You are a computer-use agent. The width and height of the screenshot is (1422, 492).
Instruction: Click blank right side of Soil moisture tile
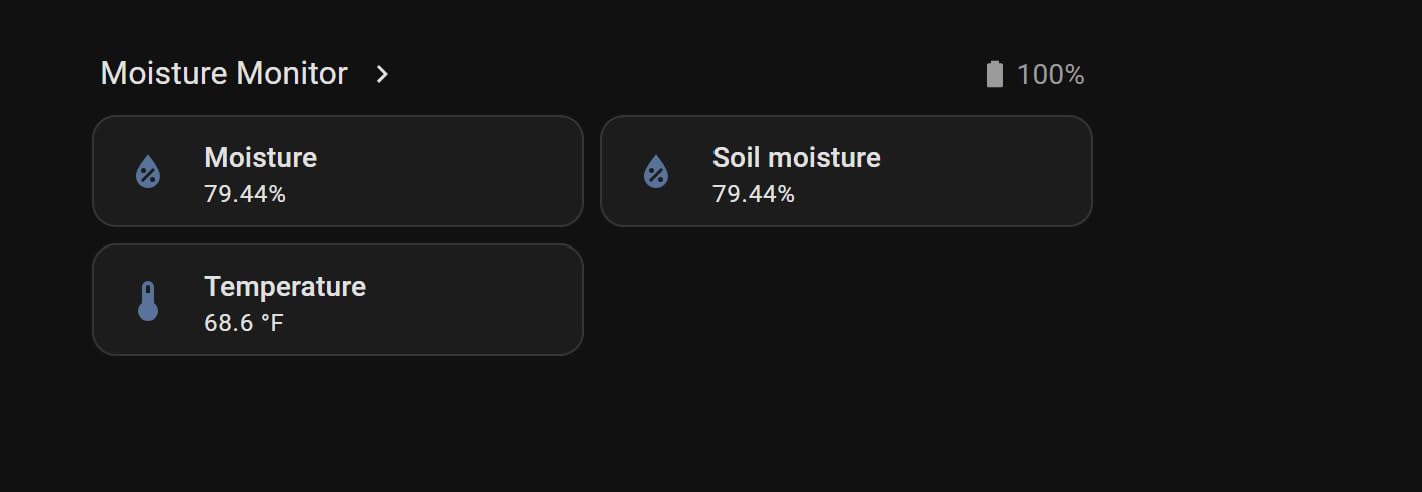[x=1010, y=171]
